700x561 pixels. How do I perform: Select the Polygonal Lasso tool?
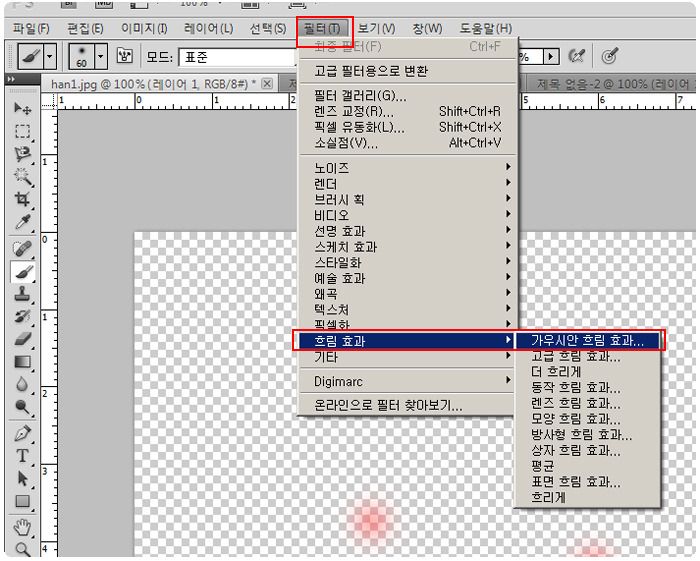(x=22, y=154)
